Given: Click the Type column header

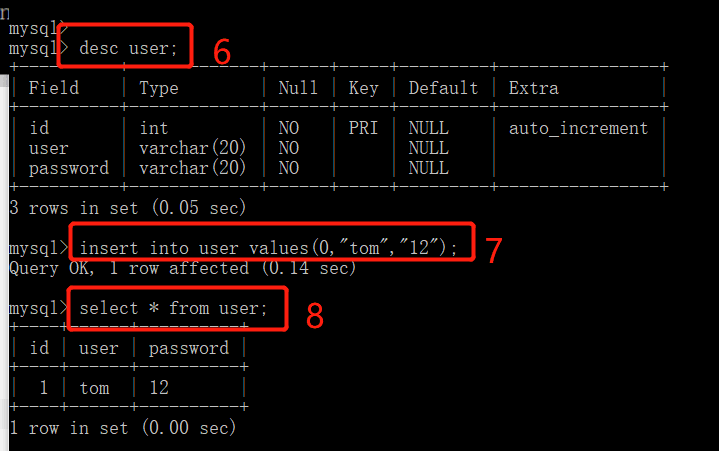Looking at the screenshot, I should click(x=159, y=88).
